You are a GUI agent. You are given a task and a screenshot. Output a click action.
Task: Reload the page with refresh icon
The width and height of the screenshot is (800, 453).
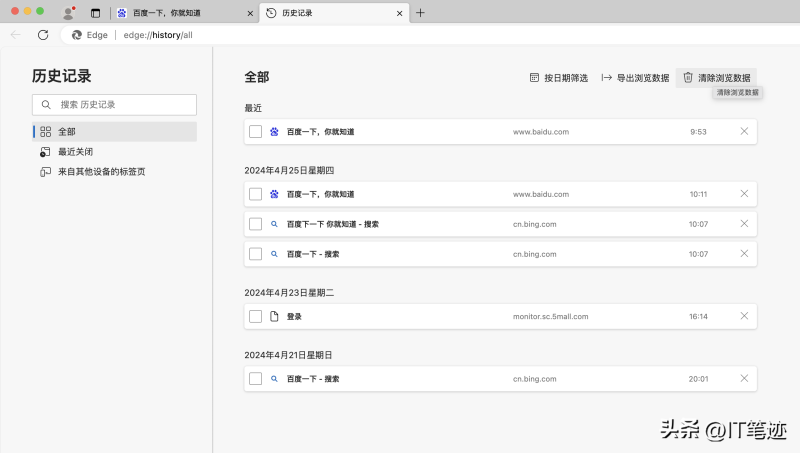[x=43, y=35]
